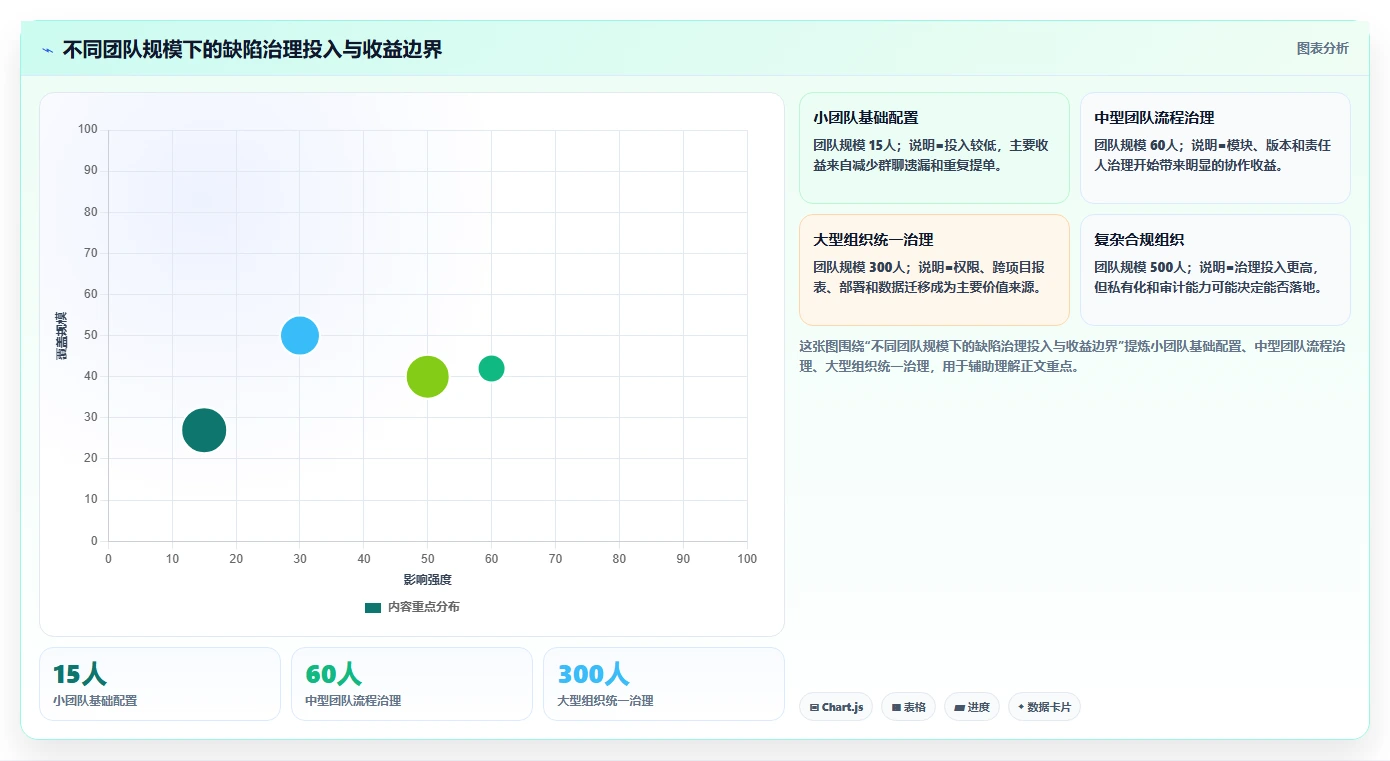The width and height of the screenshot is (1390, 761).
Task: Click the 小团队基础配置 caption under 15人
Action: [95, 701]
